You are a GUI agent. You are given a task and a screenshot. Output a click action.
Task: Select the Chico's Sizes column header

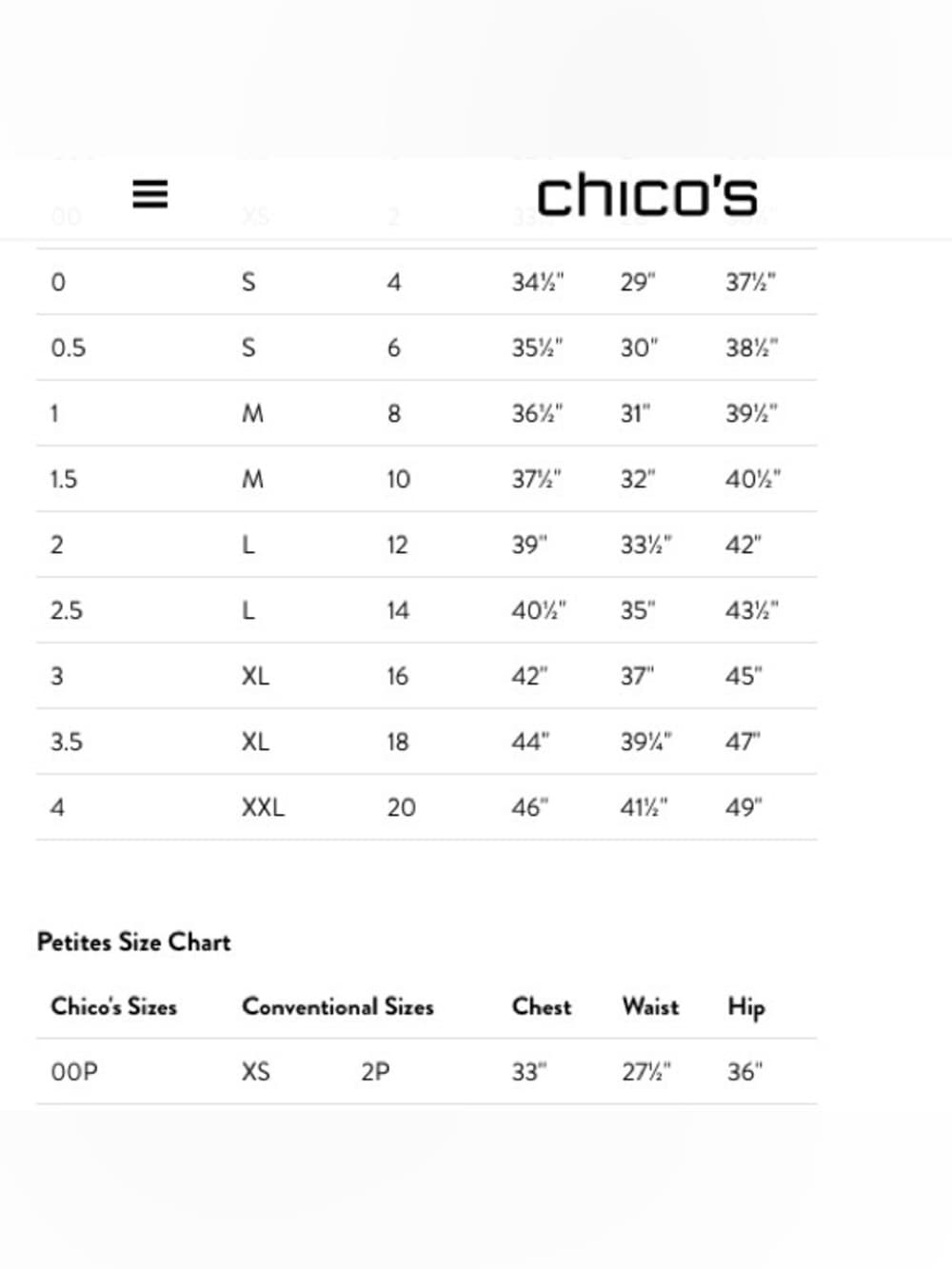(x=114, y=1006)
